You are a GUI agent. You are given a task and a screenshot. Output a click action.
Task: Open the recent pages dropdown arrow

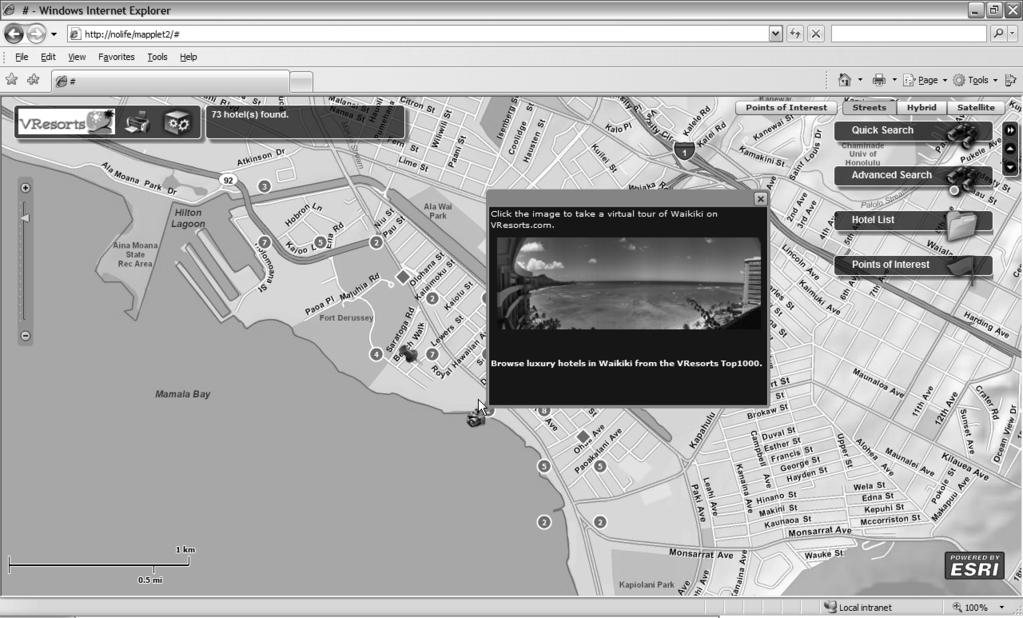(53, 34)
